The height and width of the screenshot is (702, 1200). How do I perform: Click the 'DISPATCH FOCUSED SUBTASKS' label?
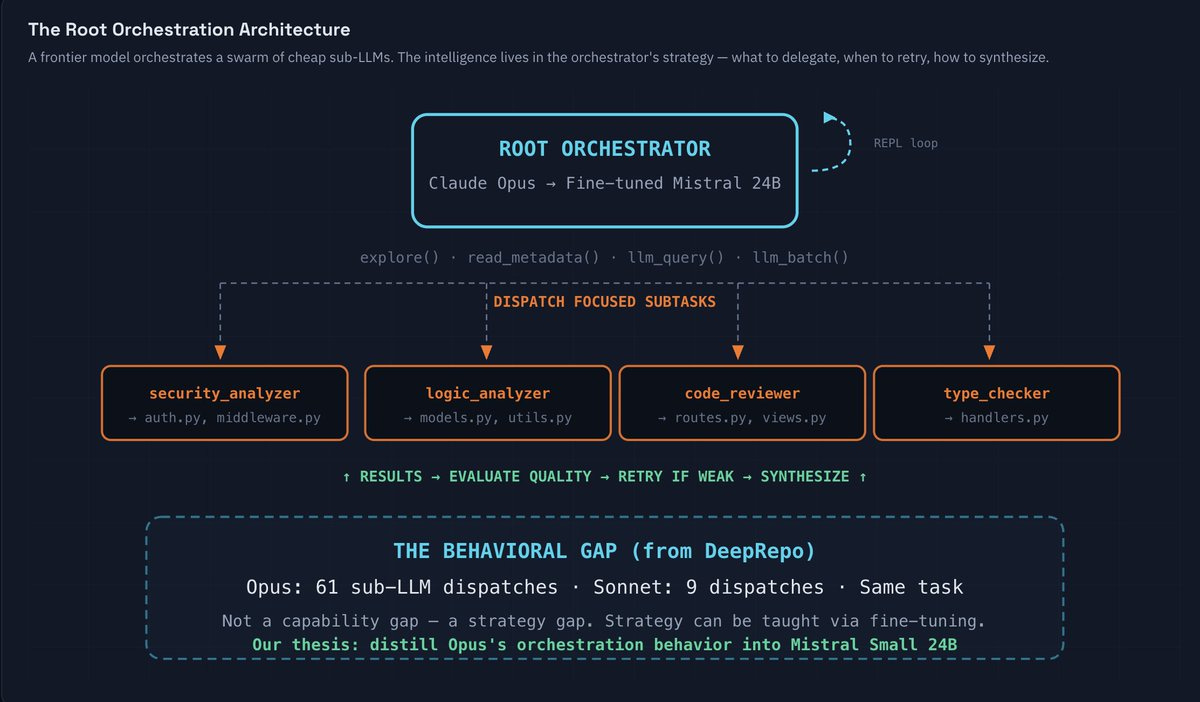[605, 301]
